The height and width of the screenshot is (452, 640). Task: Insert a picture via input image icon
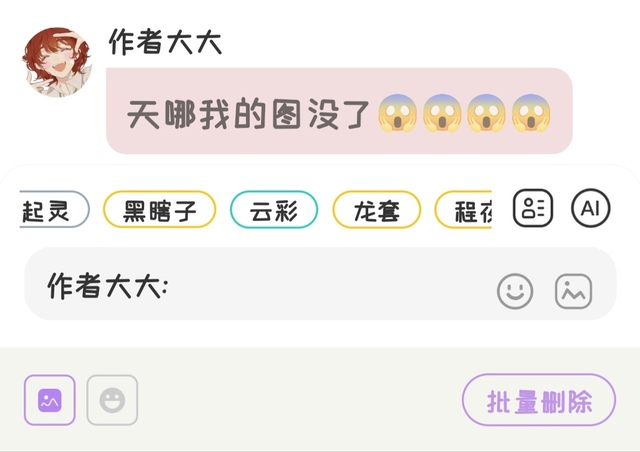[573, 291]
